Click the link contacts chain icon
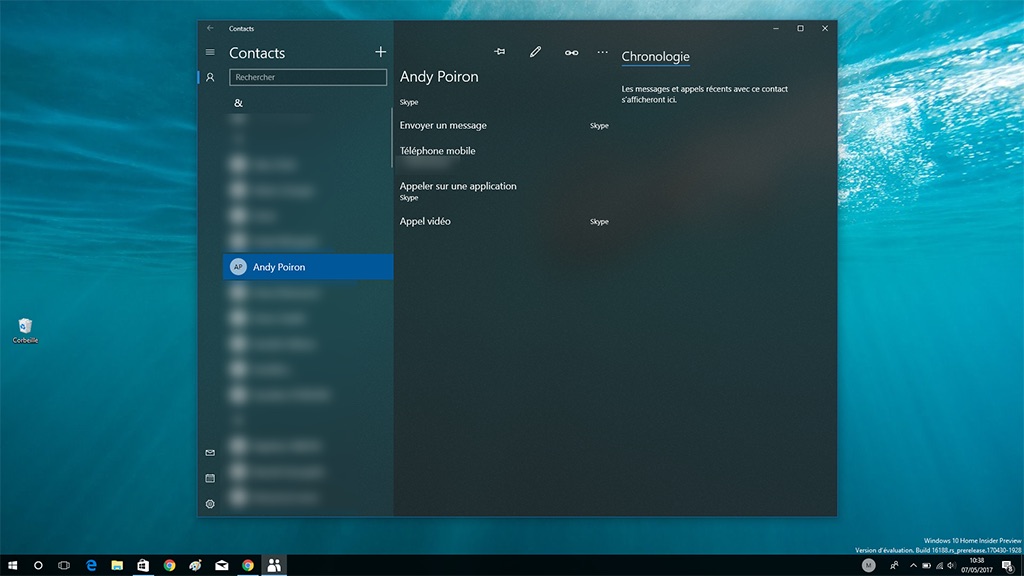This screenshot has height=576, width=1024. click(571, 52)
